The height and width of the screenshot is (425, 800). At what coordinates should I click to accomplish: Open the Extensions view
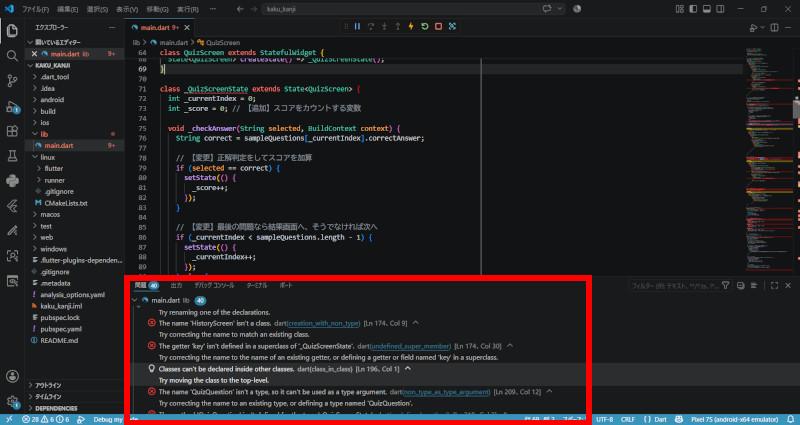coord(12,131)
